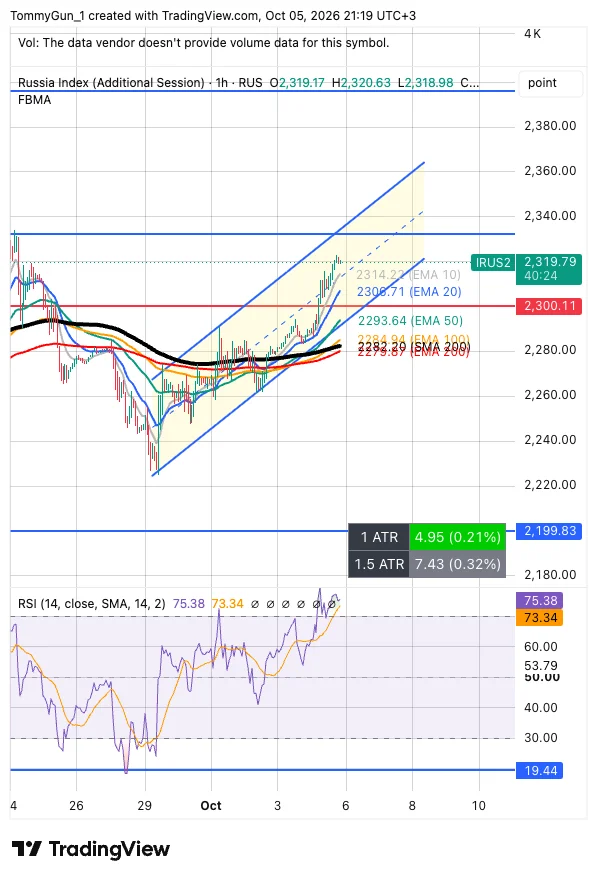Click the '1 ATR' table cell
The width and height of the screenshot is (597, 879).
(379, 537)
